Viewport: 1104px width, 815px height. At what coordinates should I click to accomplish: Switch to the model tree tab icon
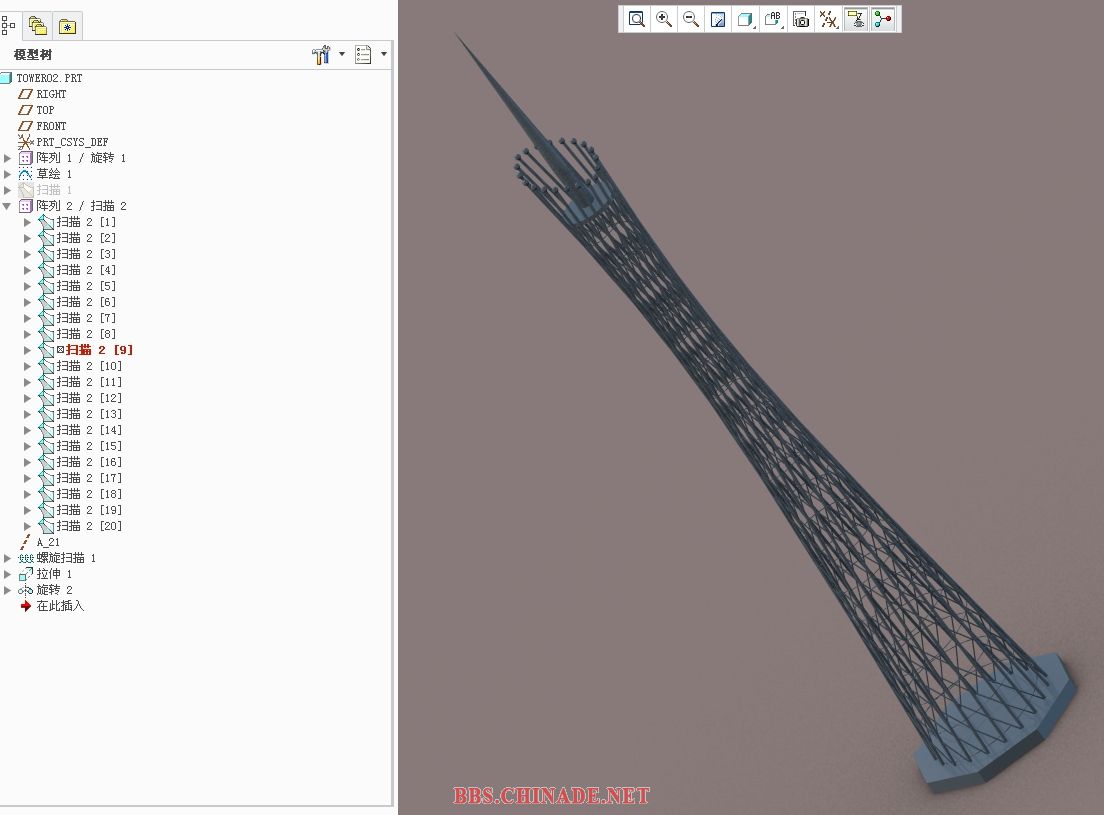point(8,27)
